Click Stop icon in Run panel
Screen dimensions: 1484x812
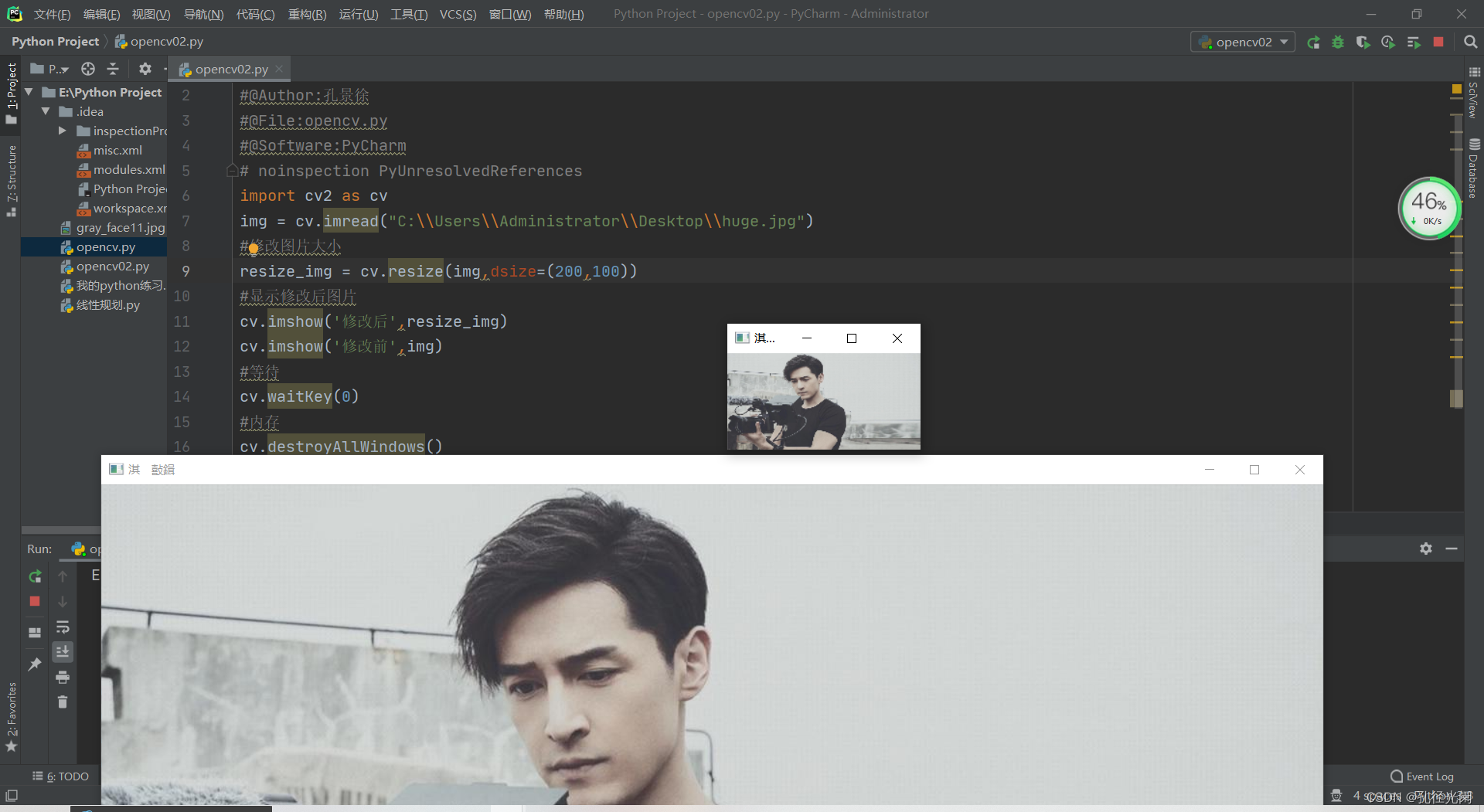35,601
